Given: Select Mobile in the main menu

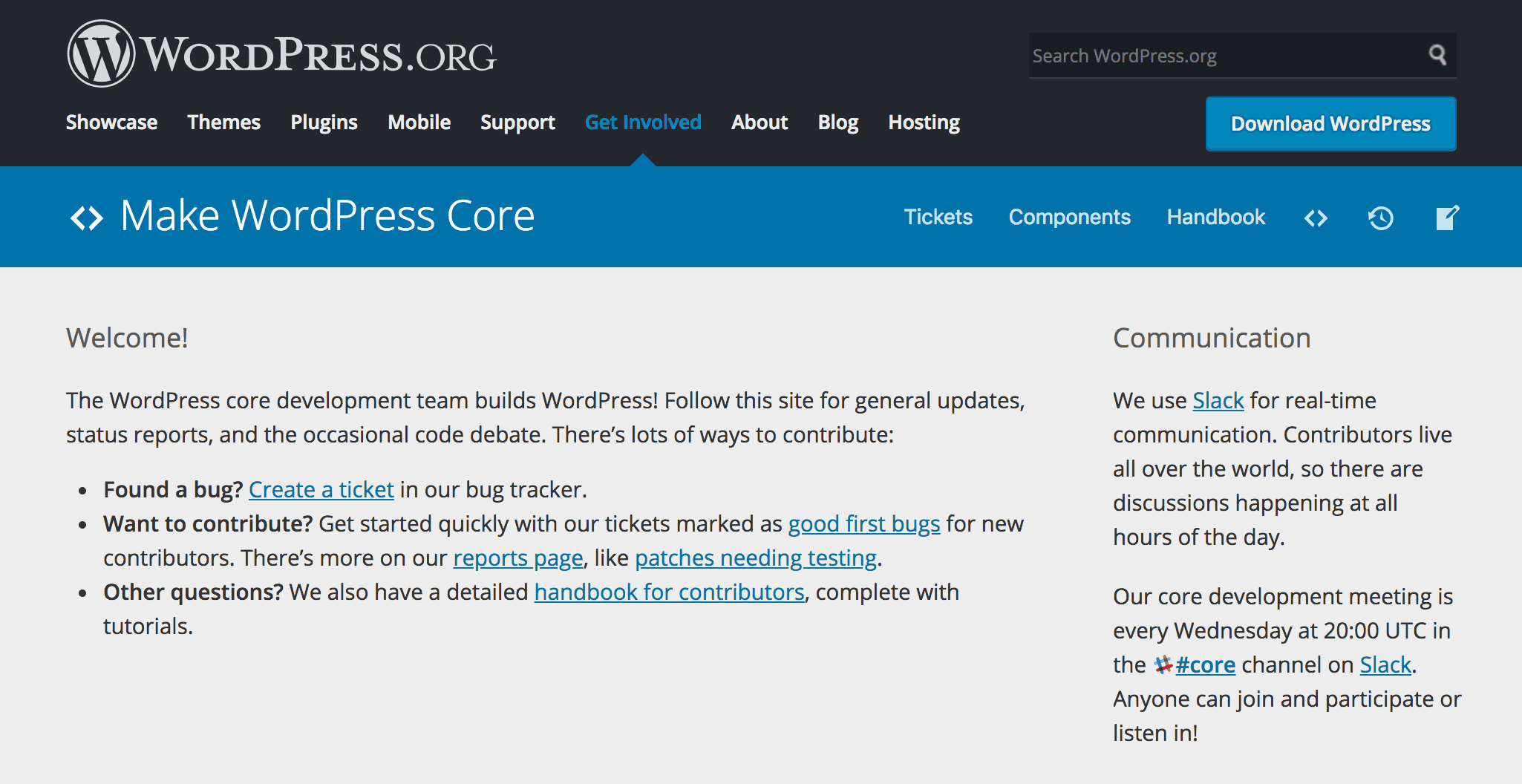Looking at the screenshot, I should tap(419, 122).
